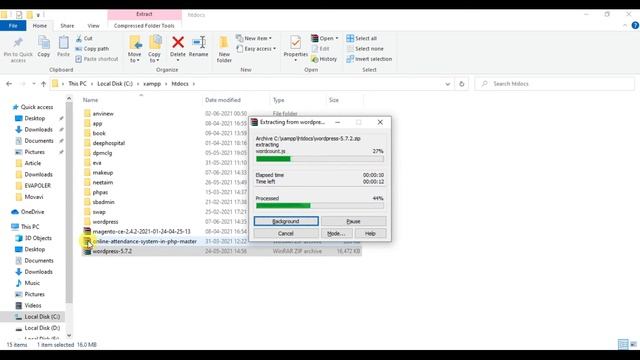Open the Compressed Folder Tools tab
The width and height of the screenshot is (640, 360).
[x=144, y=26]
